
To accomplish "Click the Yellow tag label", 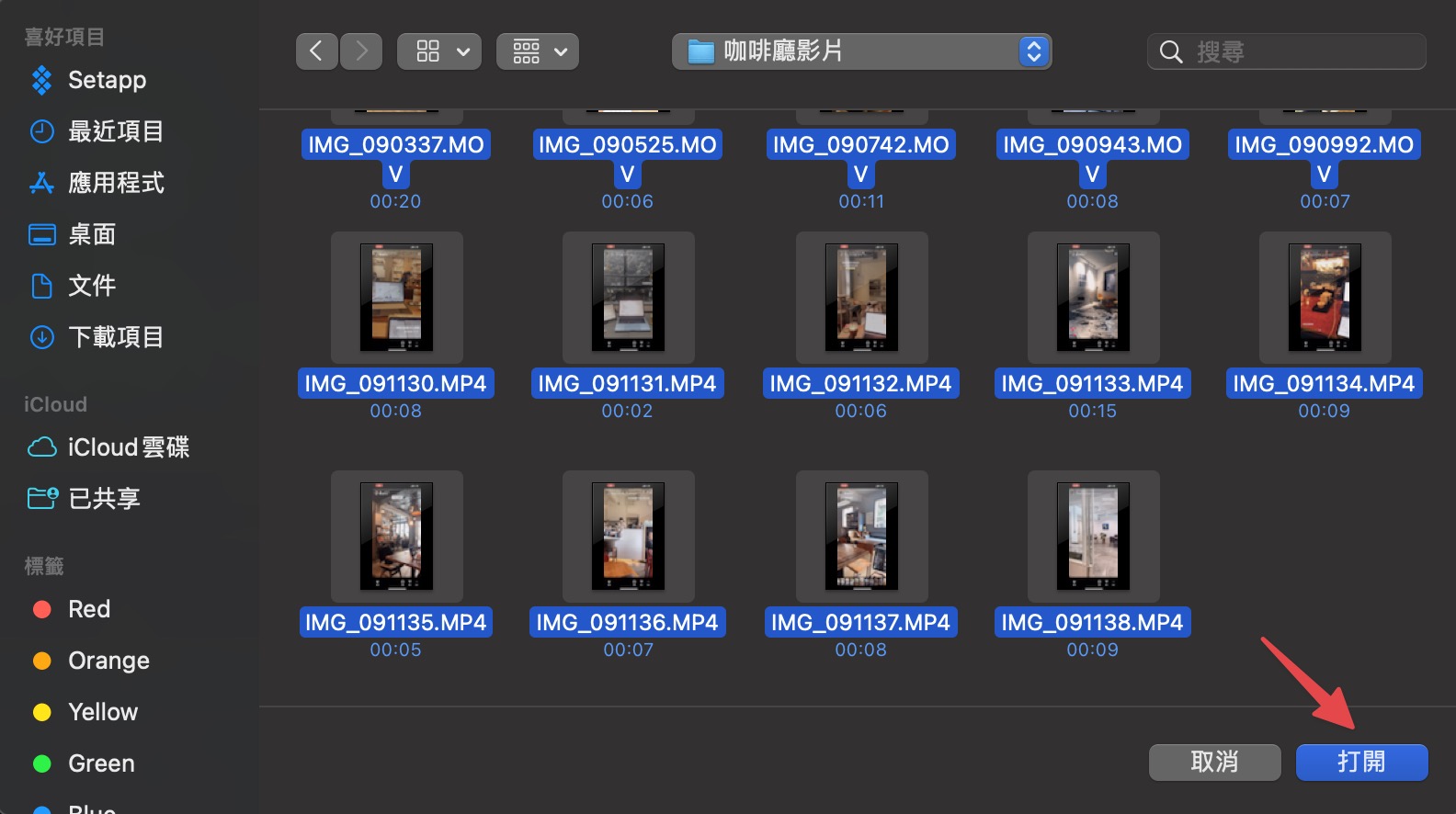I will coord(104,712).
